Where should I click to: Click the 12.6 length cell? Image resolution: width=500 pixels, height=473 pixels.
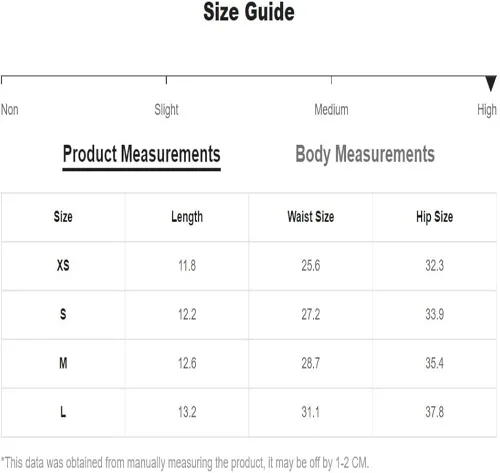(x=187, y=363)
